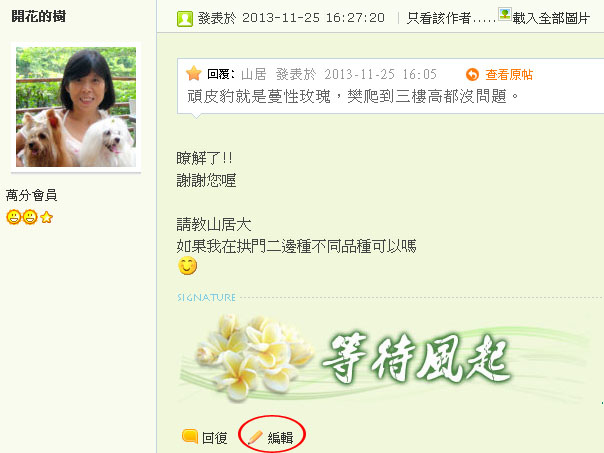Screen dimensions: 604x453
Task: Select 只看該作者 filter link
Action: (451, 18)
